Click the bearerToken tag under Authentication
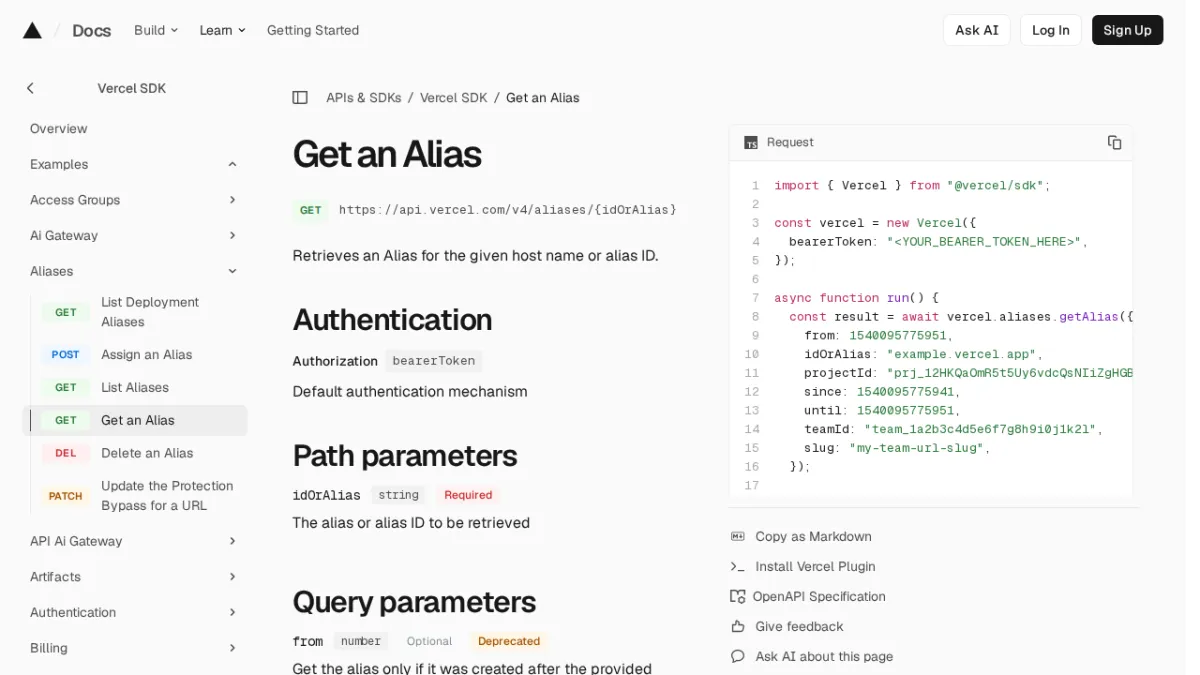 click(x=433, y=361)
